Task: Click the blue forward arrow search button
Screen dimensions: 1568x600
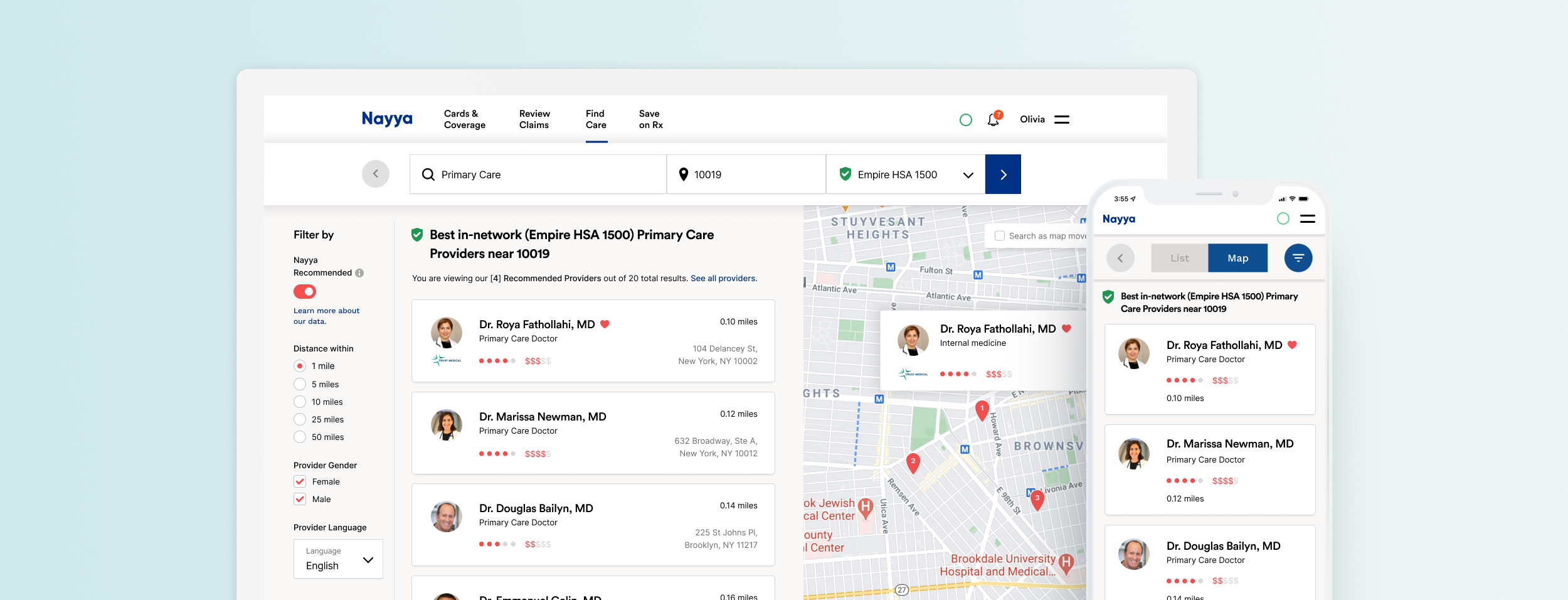Action: 1003,174
